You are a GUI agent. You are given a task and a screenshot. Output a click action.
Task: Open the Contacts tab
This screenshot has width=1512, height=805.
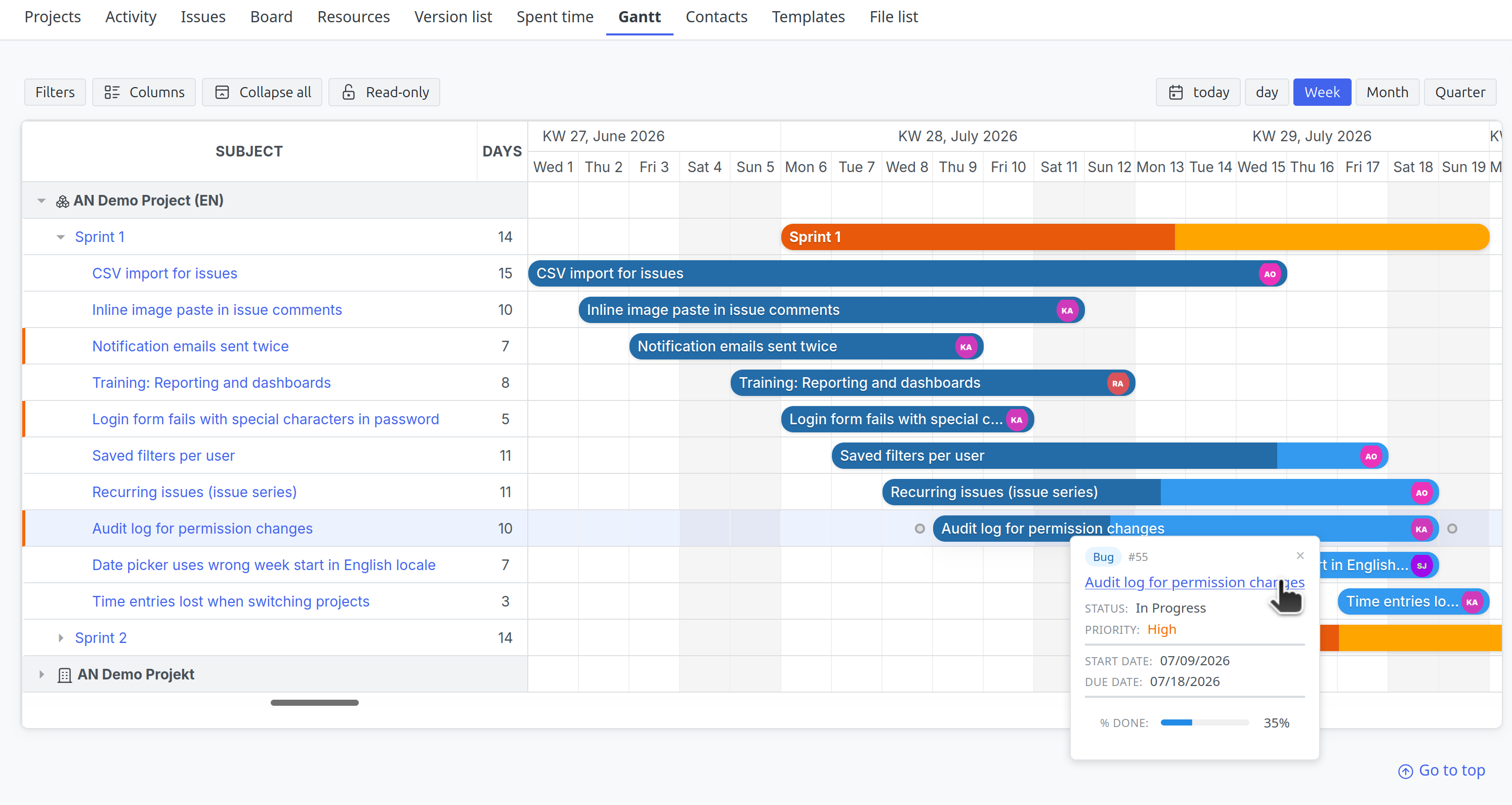pos(716,17)
